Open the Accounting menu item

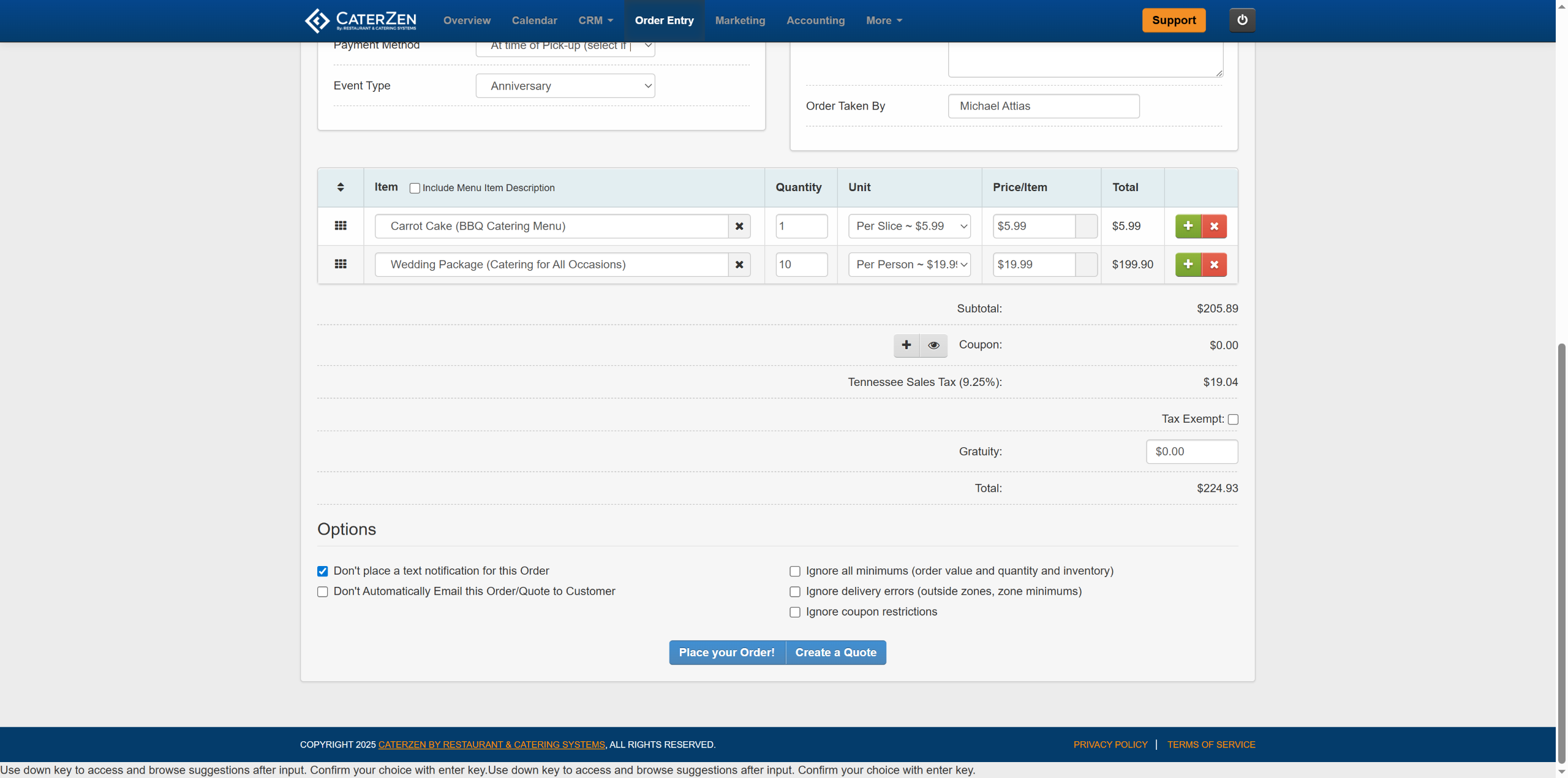(815, 20)
